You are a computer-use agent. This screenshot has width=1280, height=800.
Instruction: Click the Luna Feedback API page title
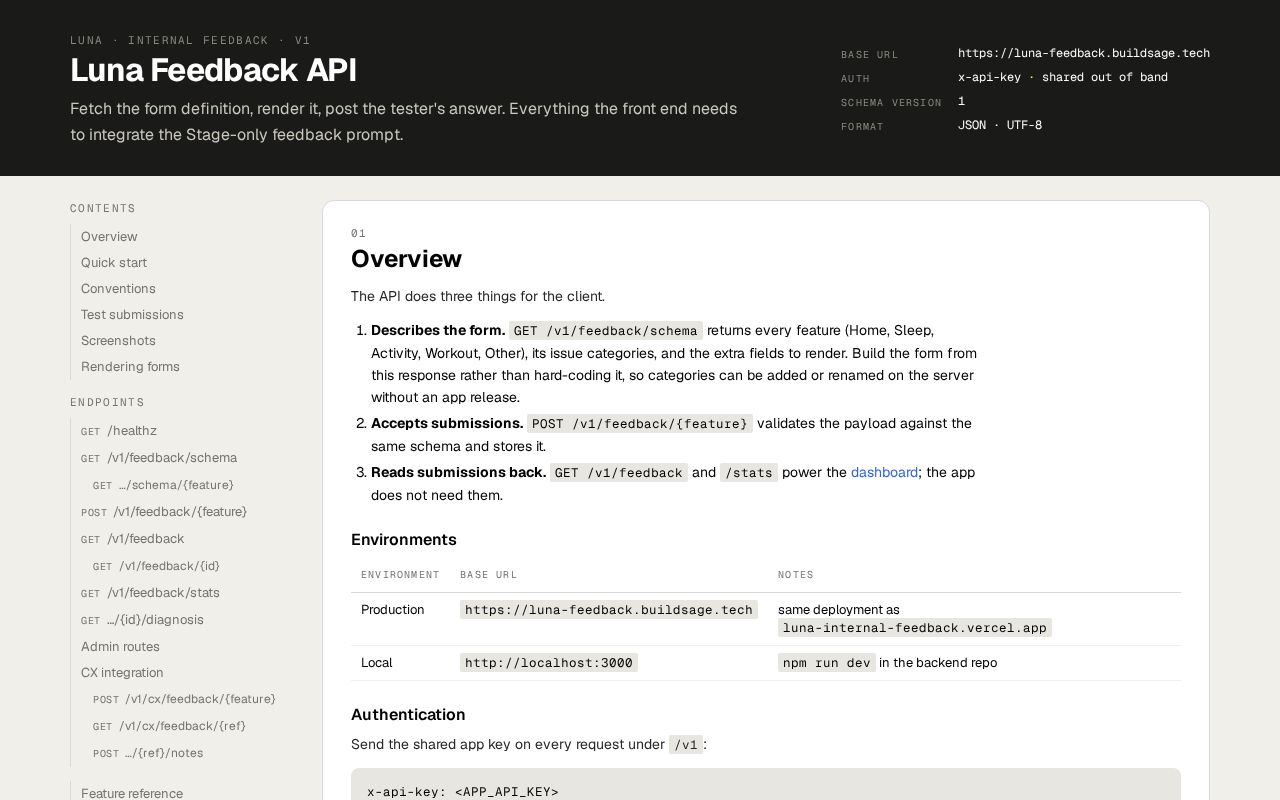pos(213,70)
